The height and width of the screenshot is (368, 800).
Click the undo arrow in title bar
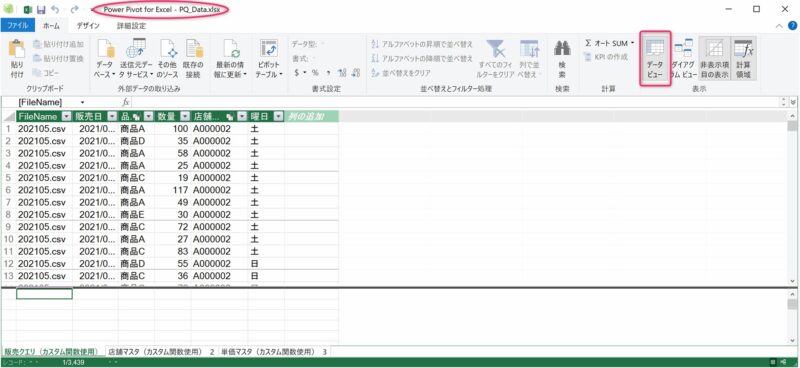(55, 9)
